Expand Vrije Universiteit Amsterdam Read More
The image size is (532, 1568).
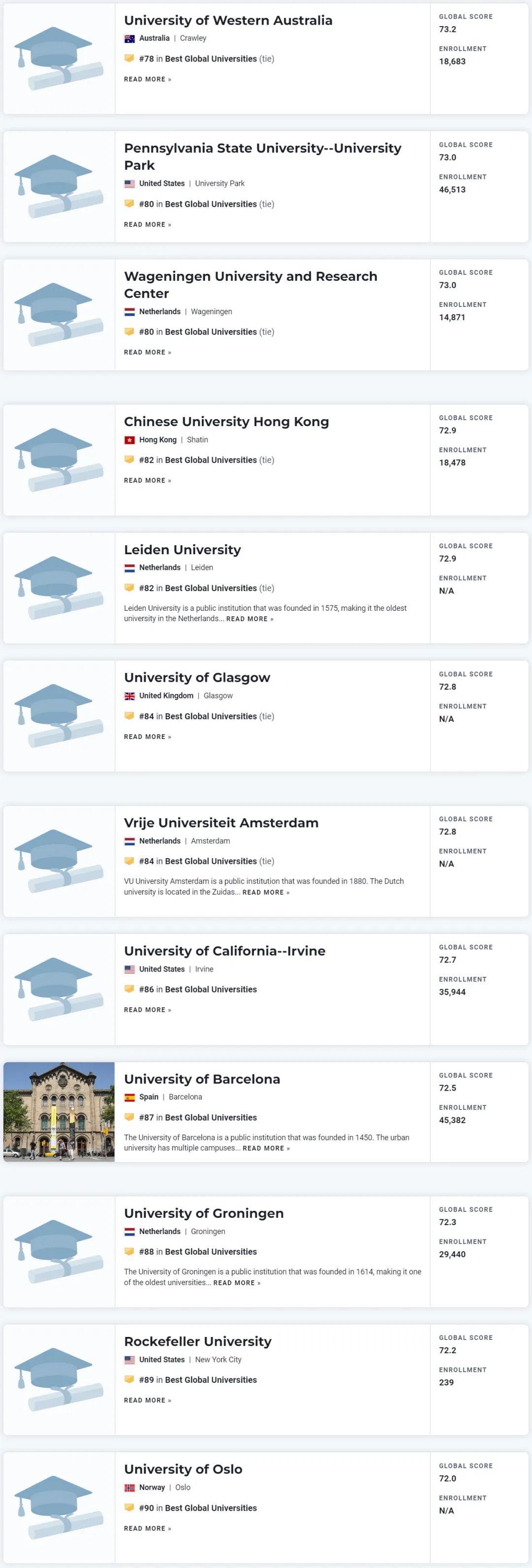coord(266,892)
